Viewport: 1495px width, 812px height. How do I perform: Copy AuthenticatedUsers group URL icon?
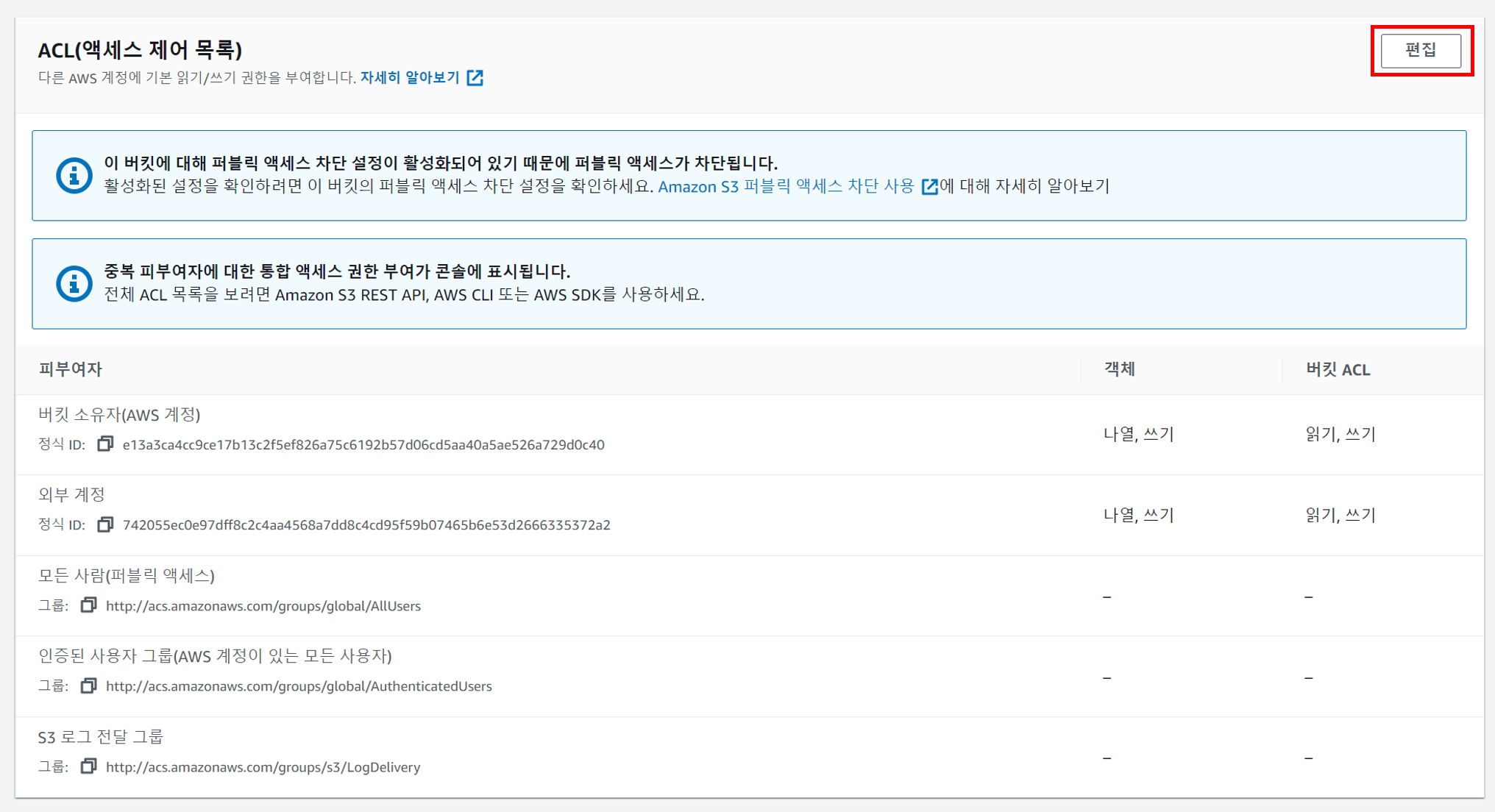88,685
